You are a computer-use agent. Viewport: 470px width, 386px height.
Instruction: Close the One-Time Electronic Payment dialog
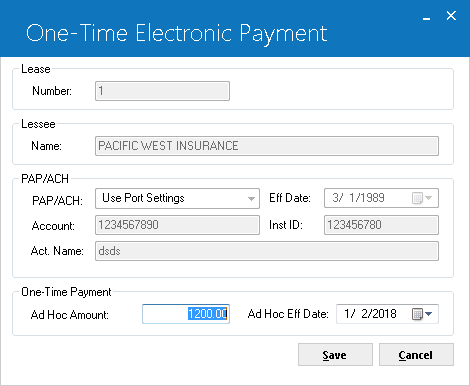pos(451,15)
